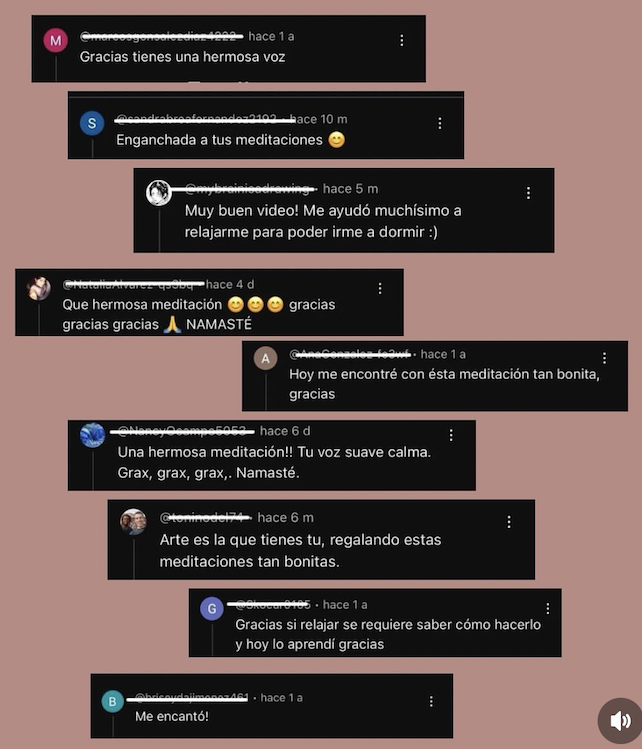Select the 'Me encantó!' comment text
Screen dimensions: 642x749
172,716
